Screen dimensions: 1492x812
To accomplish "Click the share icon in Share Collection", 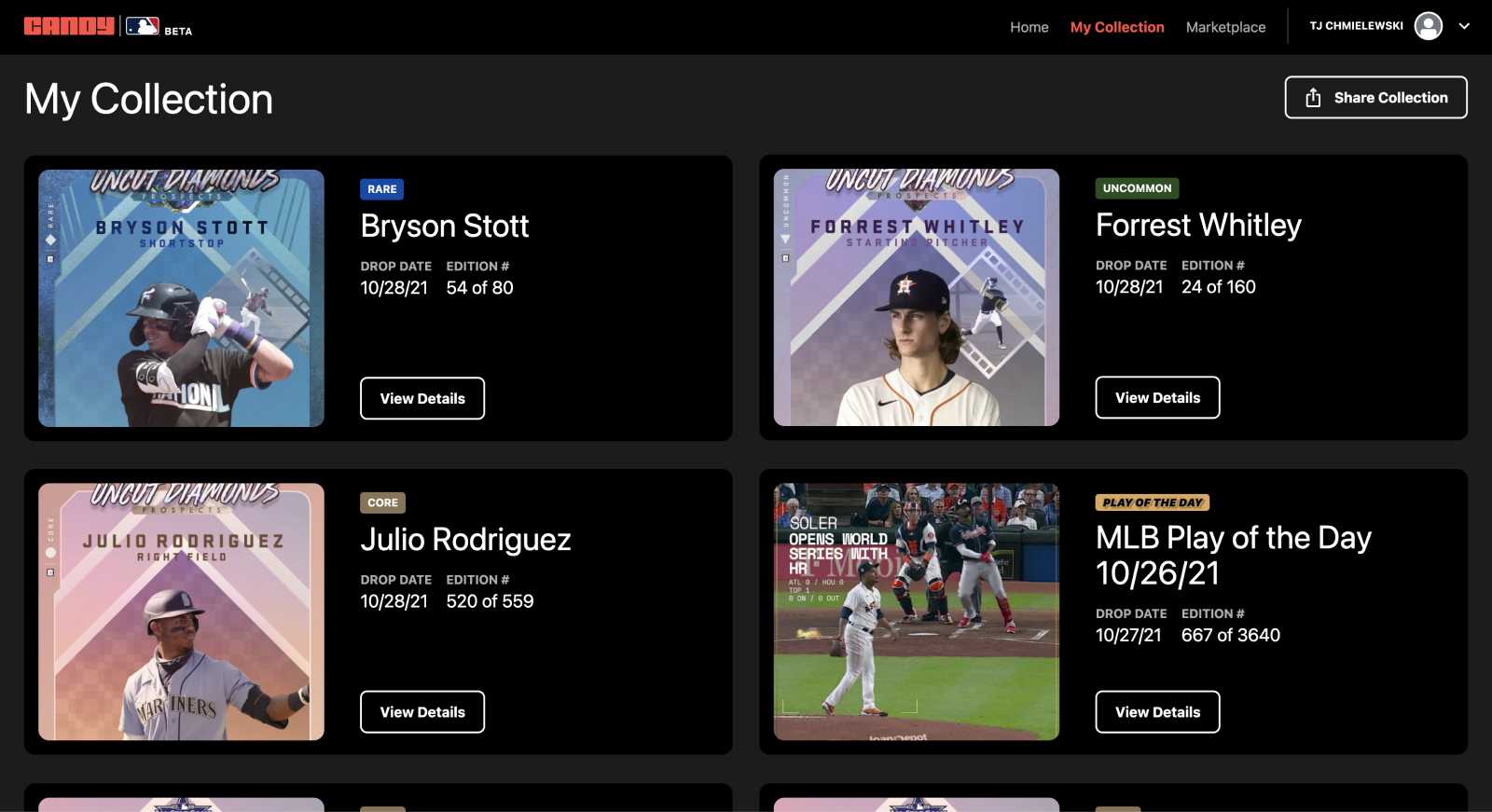I will pos(1313,98).
